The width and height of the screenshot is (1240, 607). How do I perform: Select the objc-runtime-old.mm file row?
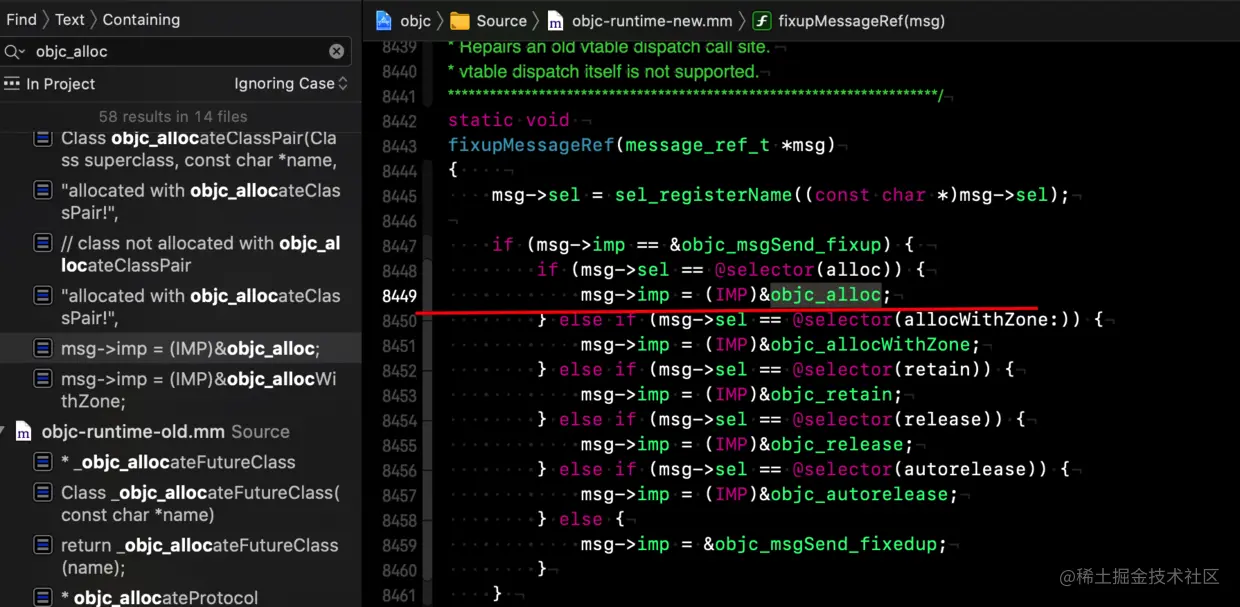pos(180,432)
